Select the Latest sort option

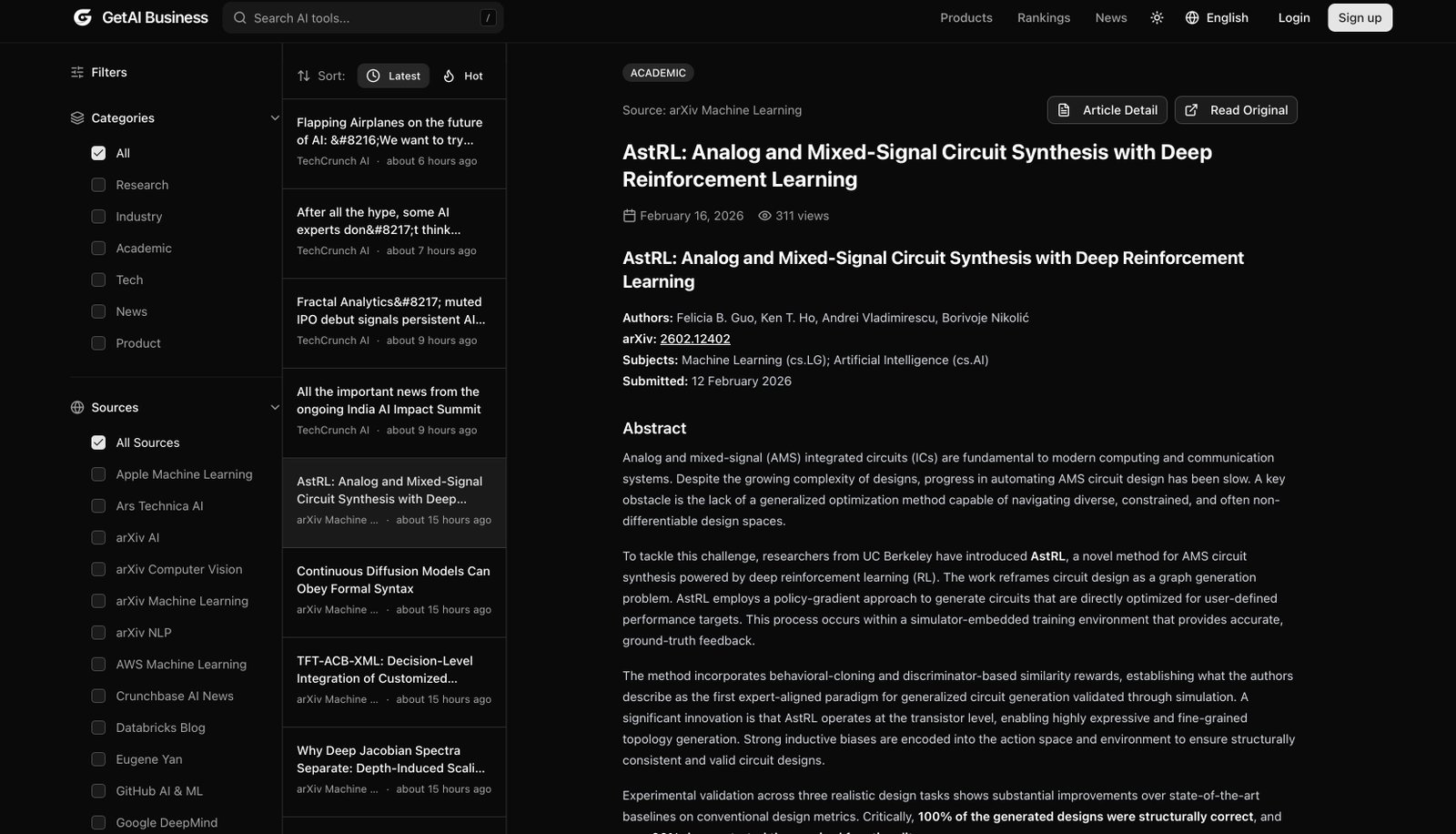click(394, 76)
